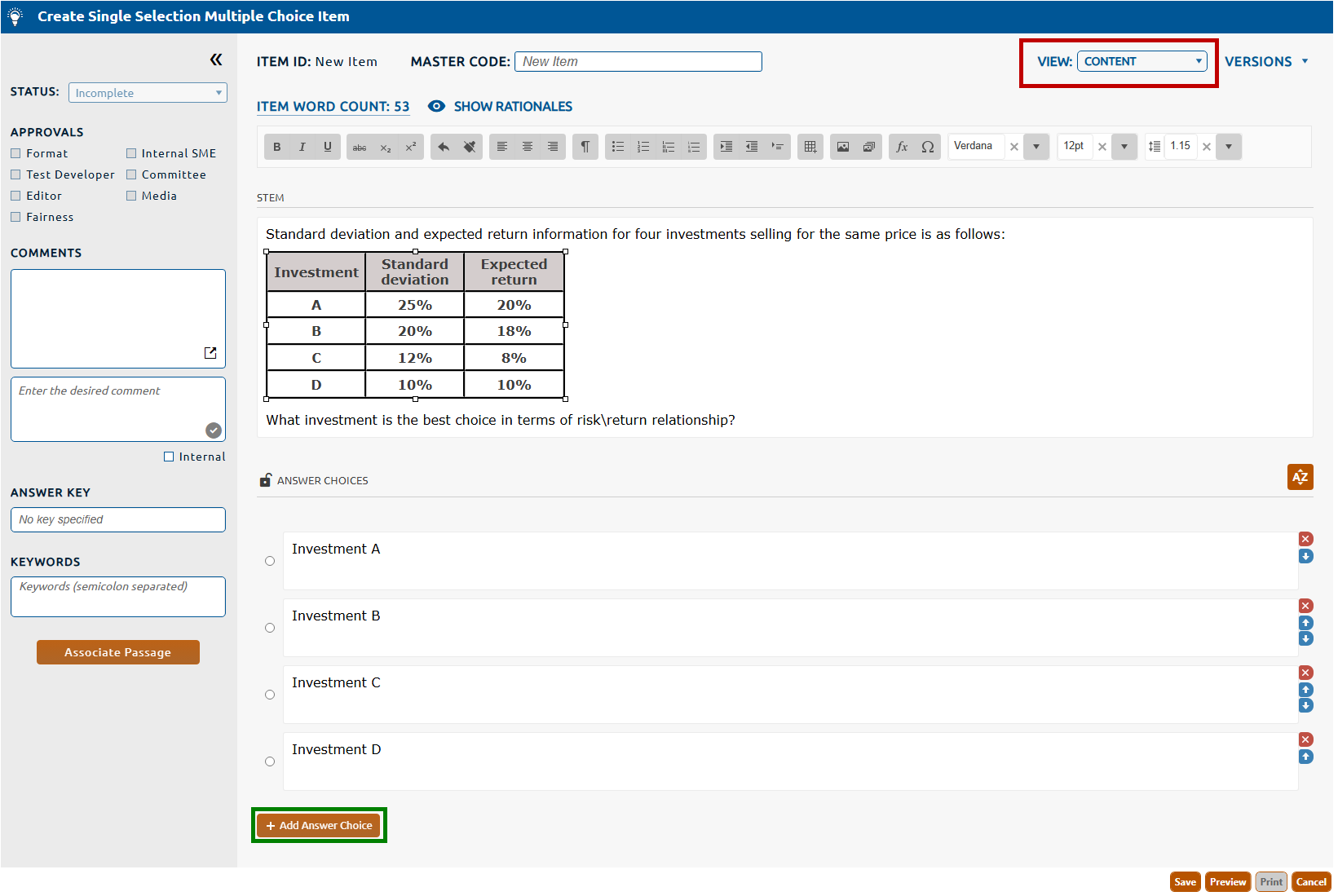Image resolution: width=1338 pixels, height=896 pixels.
Task: Apply strikethrough formatting
Action: click(360, 147)
